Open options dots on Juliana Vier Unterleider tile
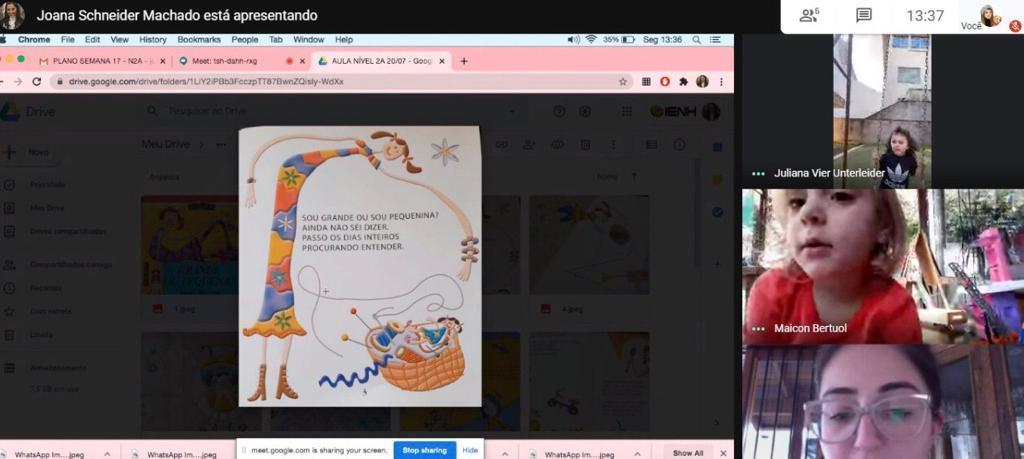 (759, 173)
